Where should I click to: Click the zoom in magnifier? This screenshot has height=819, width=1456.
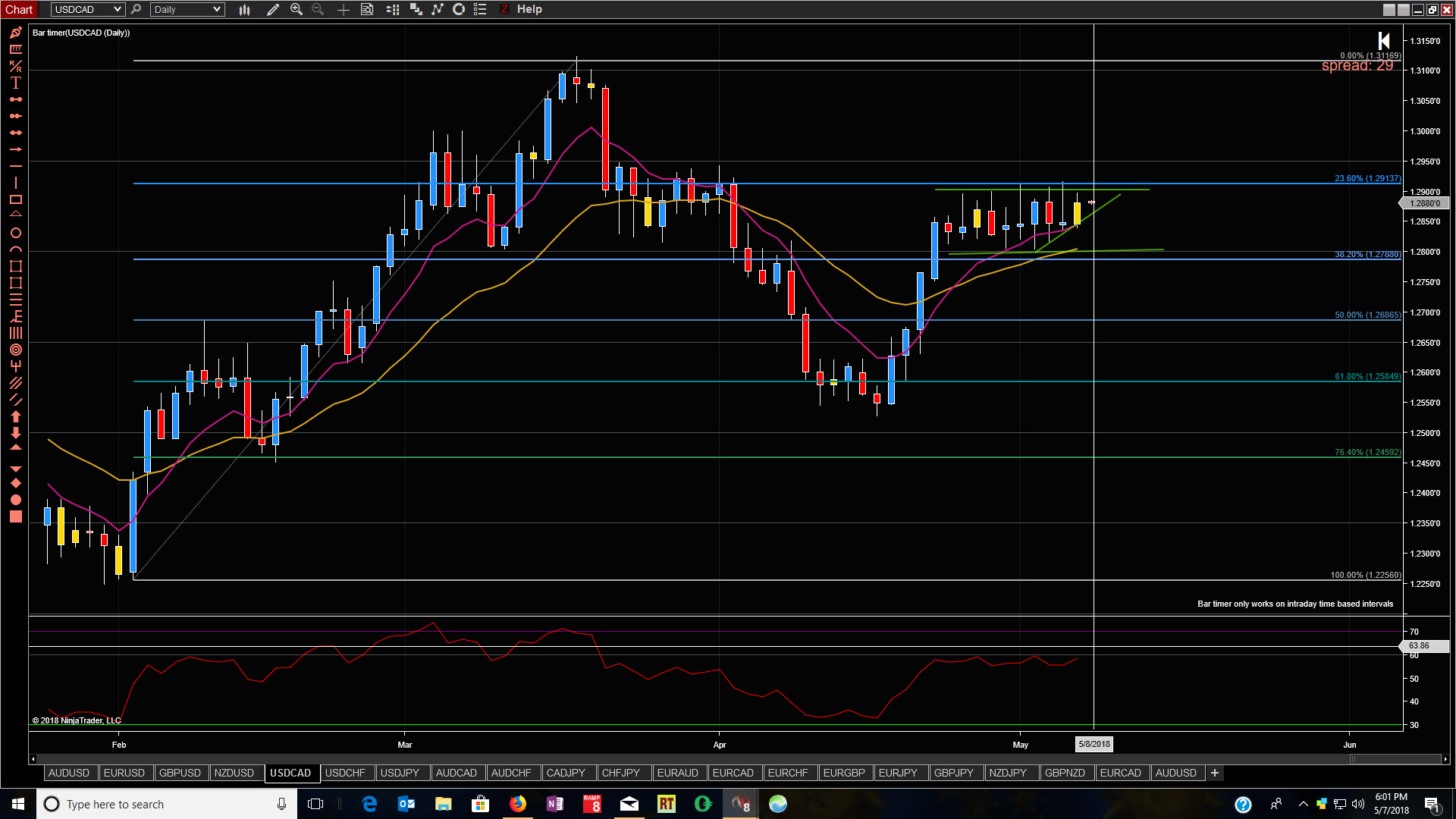297,10
